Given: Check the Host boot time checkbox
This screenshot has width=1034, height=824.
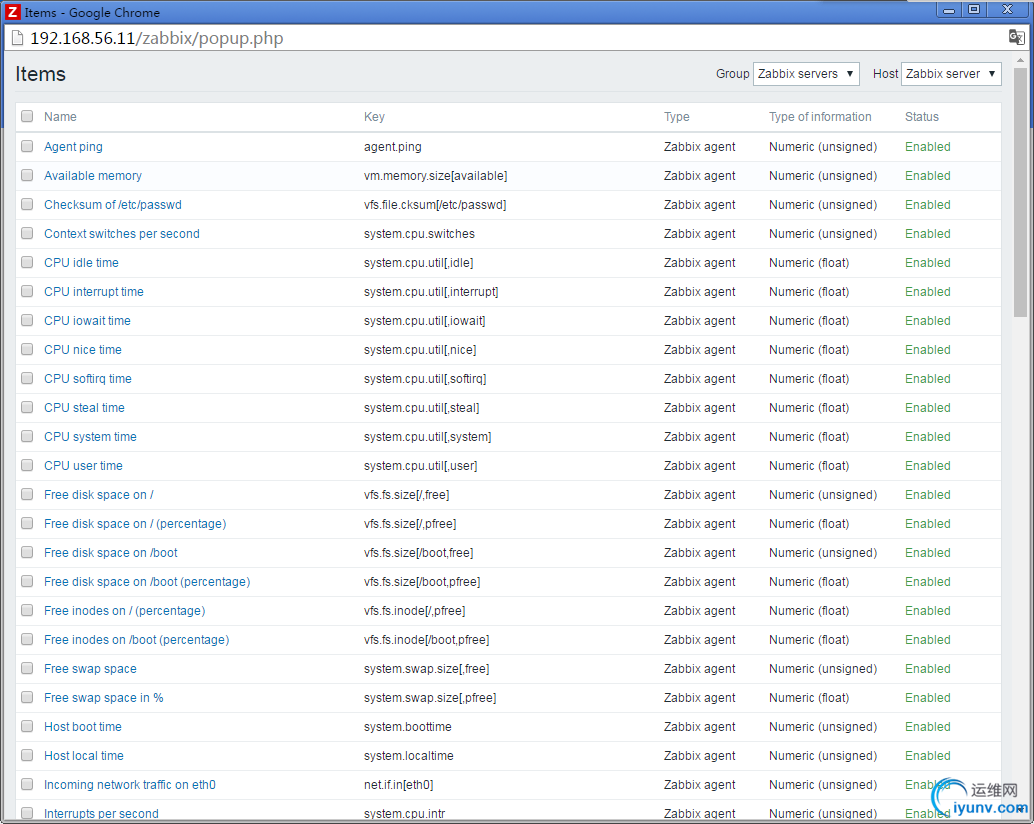Looking at the screenshot, I should pyautogui.click(x=27, y=726).
